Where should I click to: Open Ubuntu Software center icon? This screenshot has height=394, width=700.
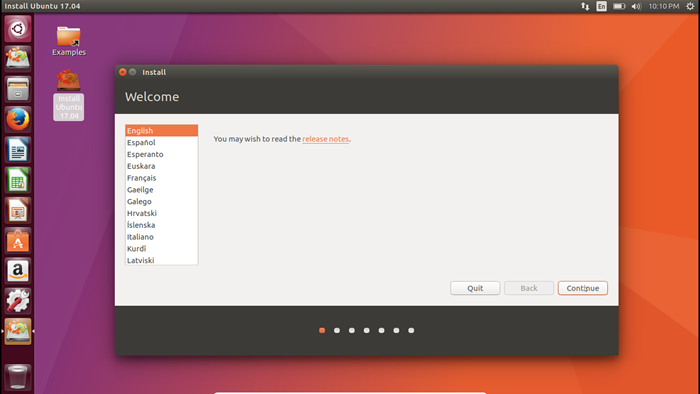click(18, 241)
